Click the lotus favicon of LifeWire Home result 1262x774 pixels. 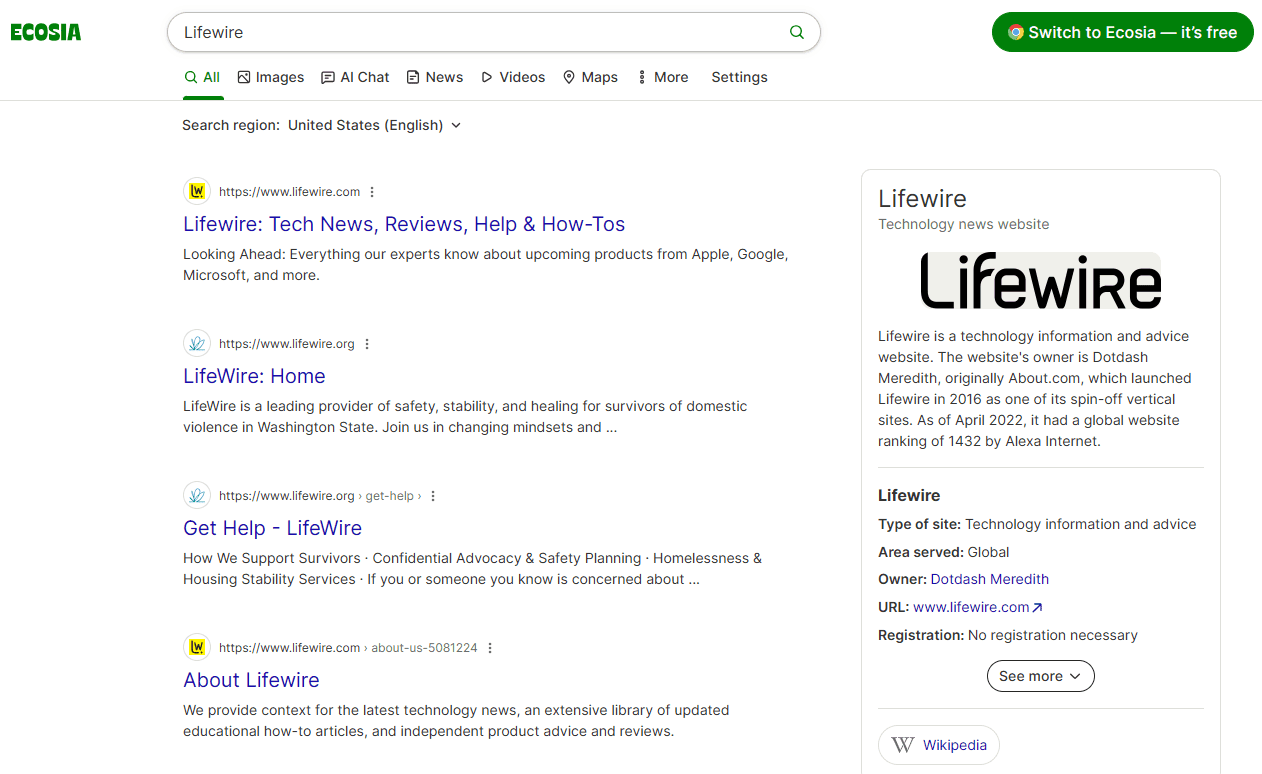pos(198,344)
